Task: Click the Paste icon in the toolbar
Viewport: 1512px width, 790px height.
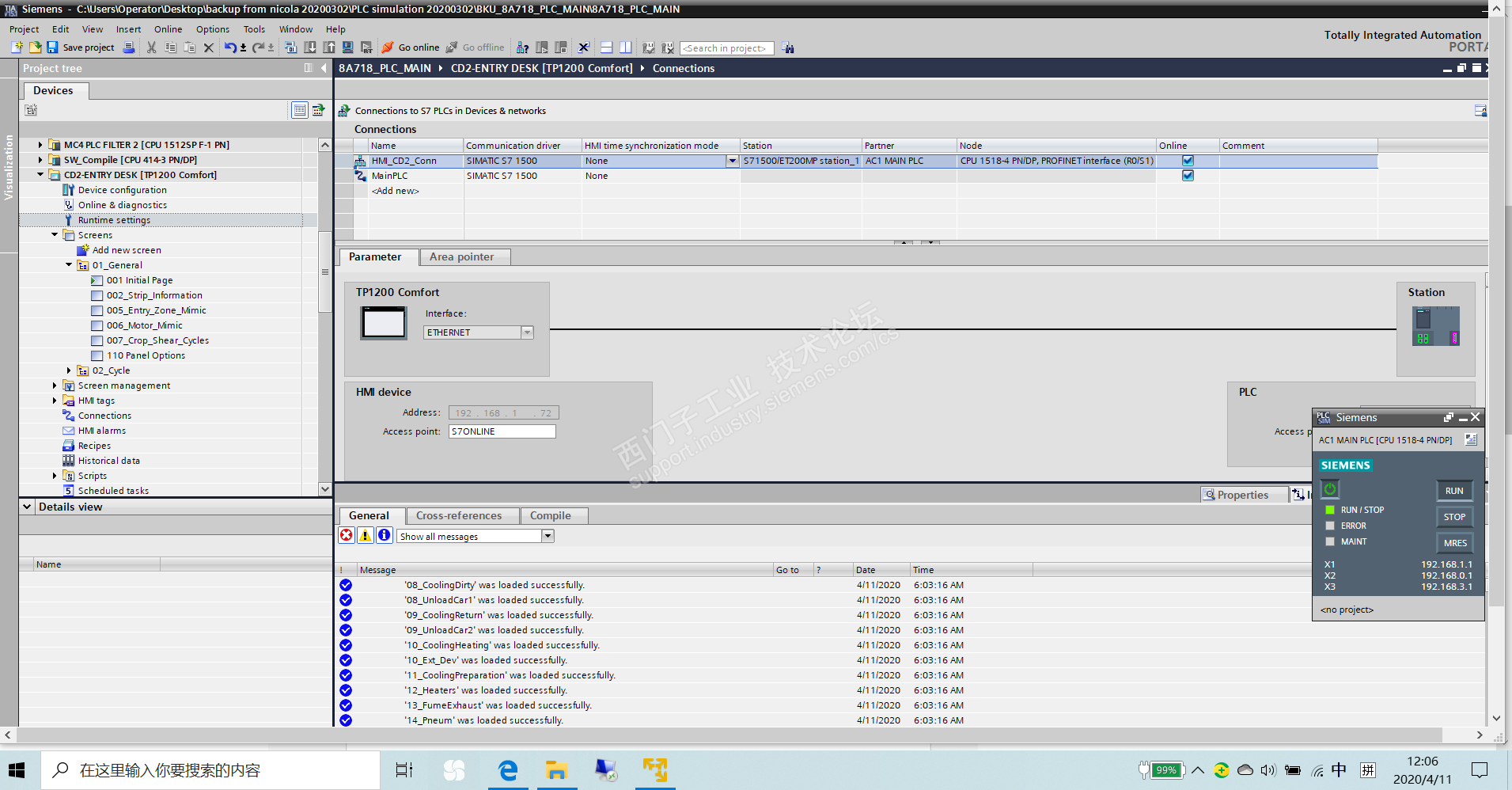Action: click(189, 47)
